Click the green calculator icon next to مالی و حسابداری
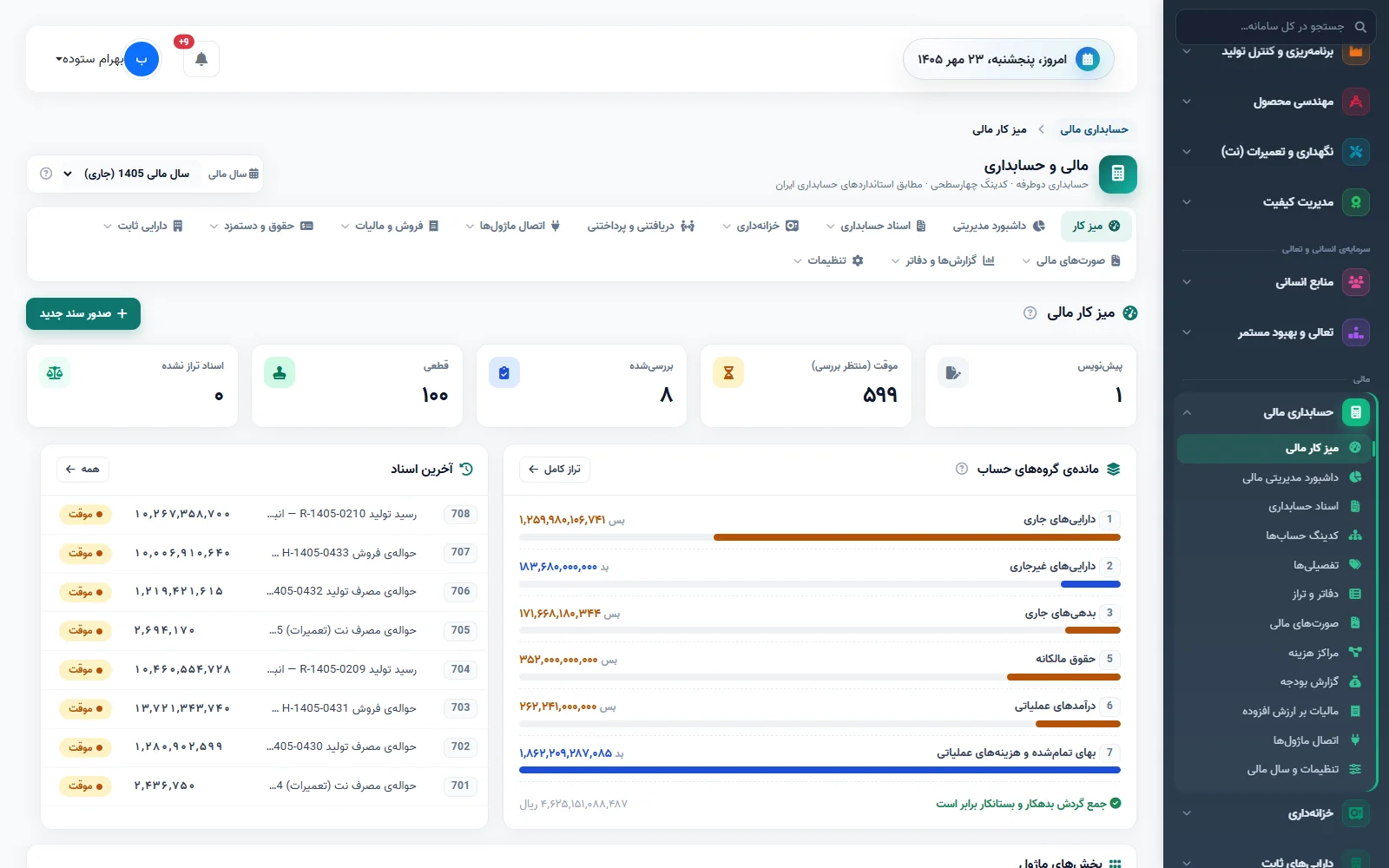This screenshot has height=868, width=1389. [x=1117, y=174]
